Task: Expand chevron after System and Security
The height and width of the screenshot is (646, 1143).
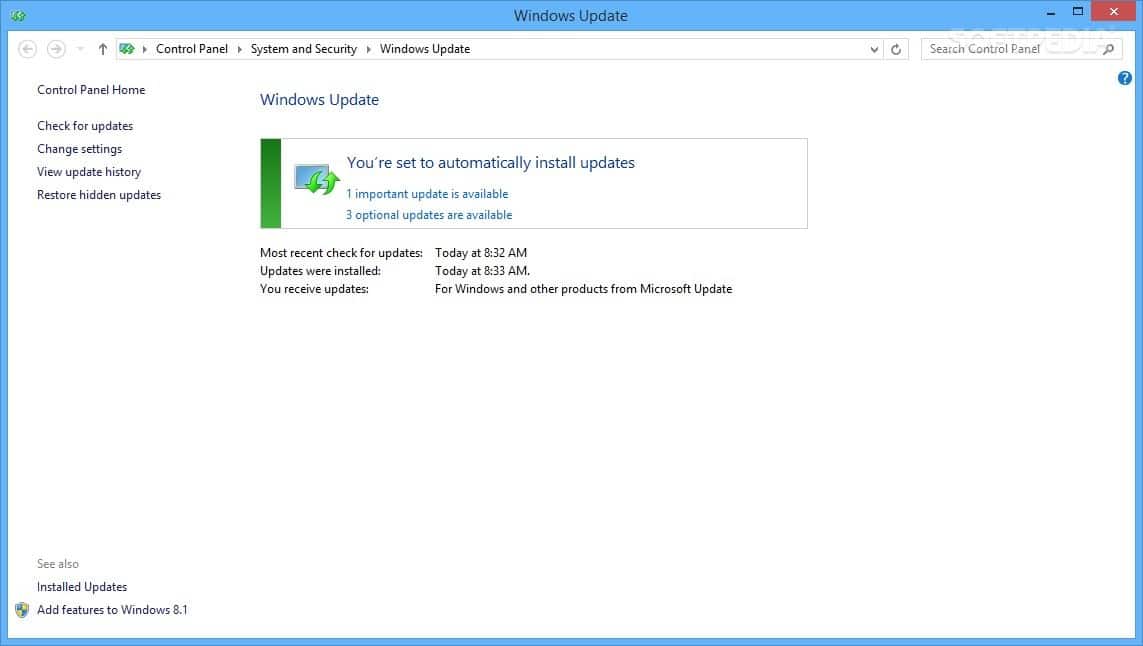Action: [x=368, y=49]
